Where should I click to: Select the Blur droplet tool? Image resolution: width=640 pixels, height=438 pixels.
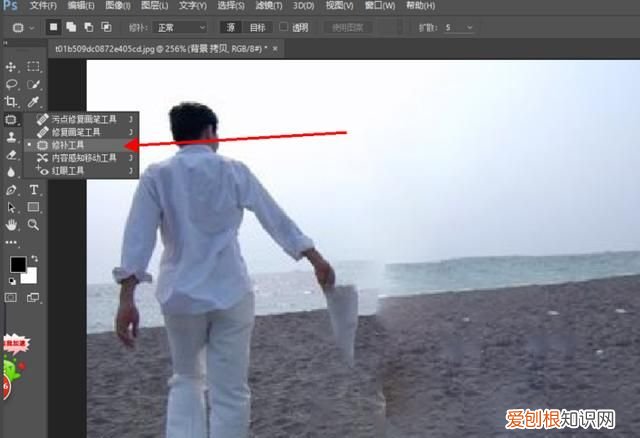tap(11, 172)
